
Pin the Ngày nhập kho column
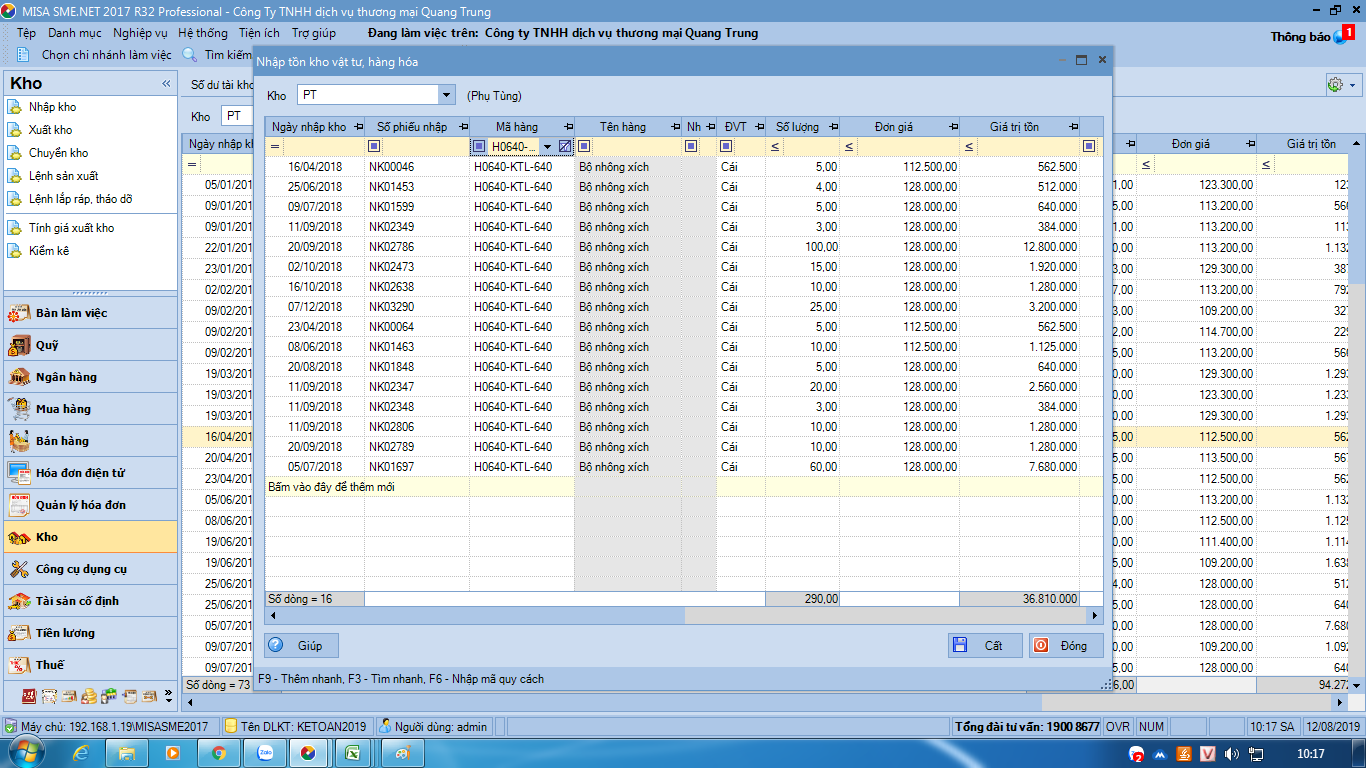tap(359, 127)
